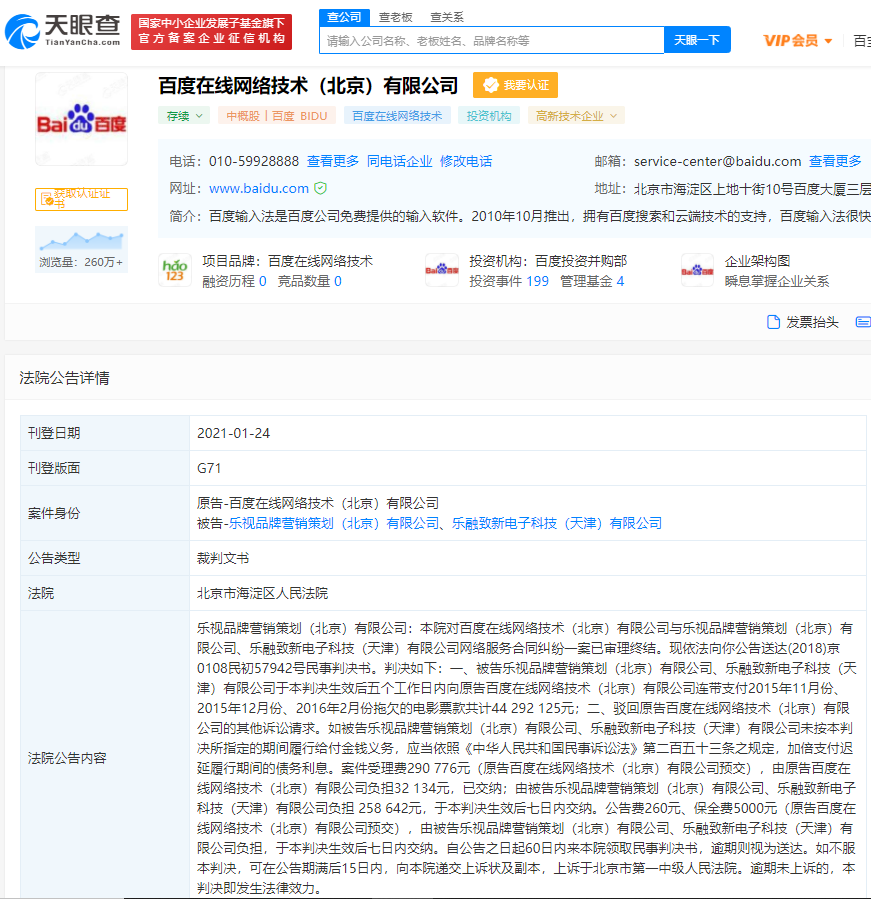871x899 pixels.
Task: Click the 项目品牌: 百度在线网络技术 text
Action: tap(288, 261)
